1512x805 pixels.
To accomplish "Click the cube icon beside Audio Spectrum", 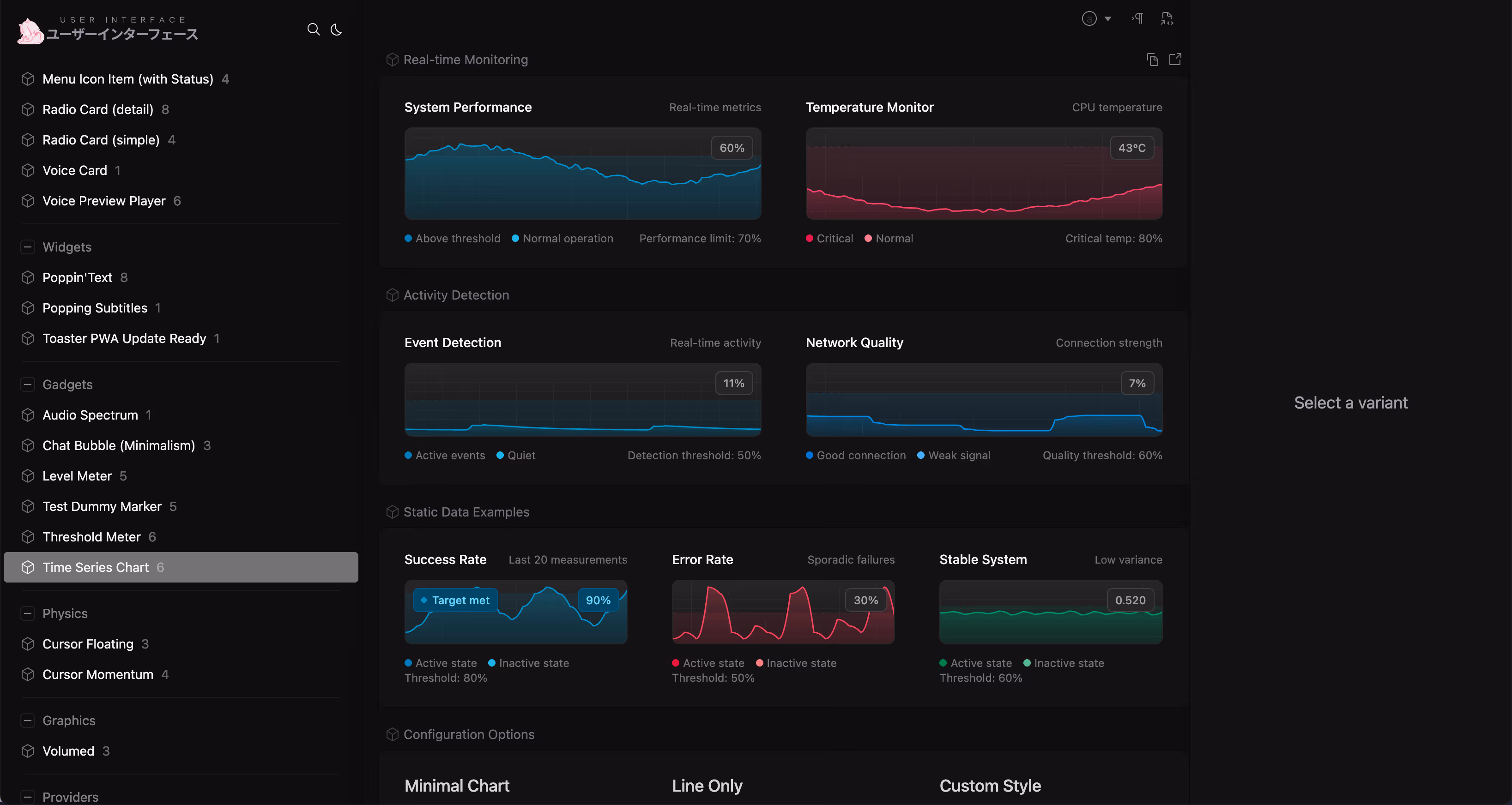I will tap(28, 415).
